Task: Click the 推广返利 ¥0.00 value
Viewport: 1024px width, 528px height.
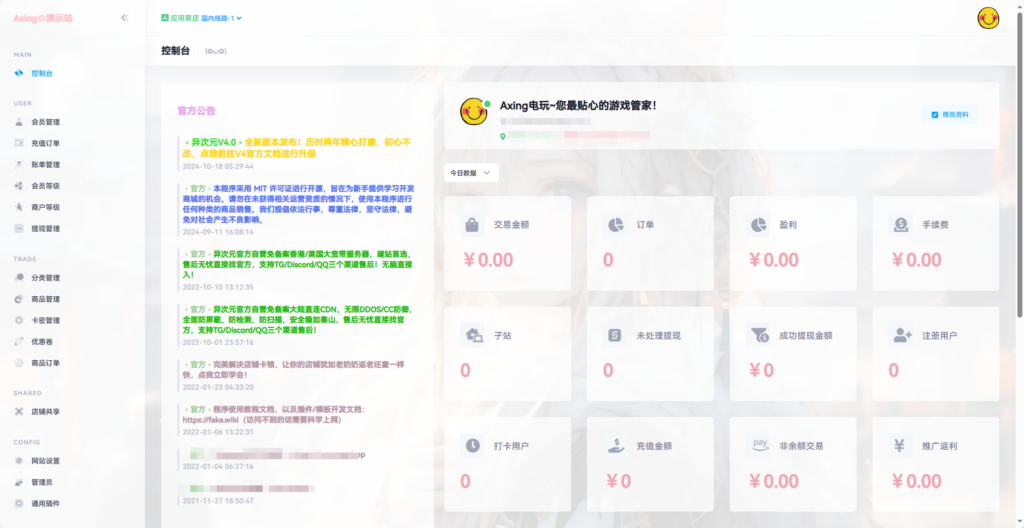Action: pyautogui.click(x=916, y=482)
